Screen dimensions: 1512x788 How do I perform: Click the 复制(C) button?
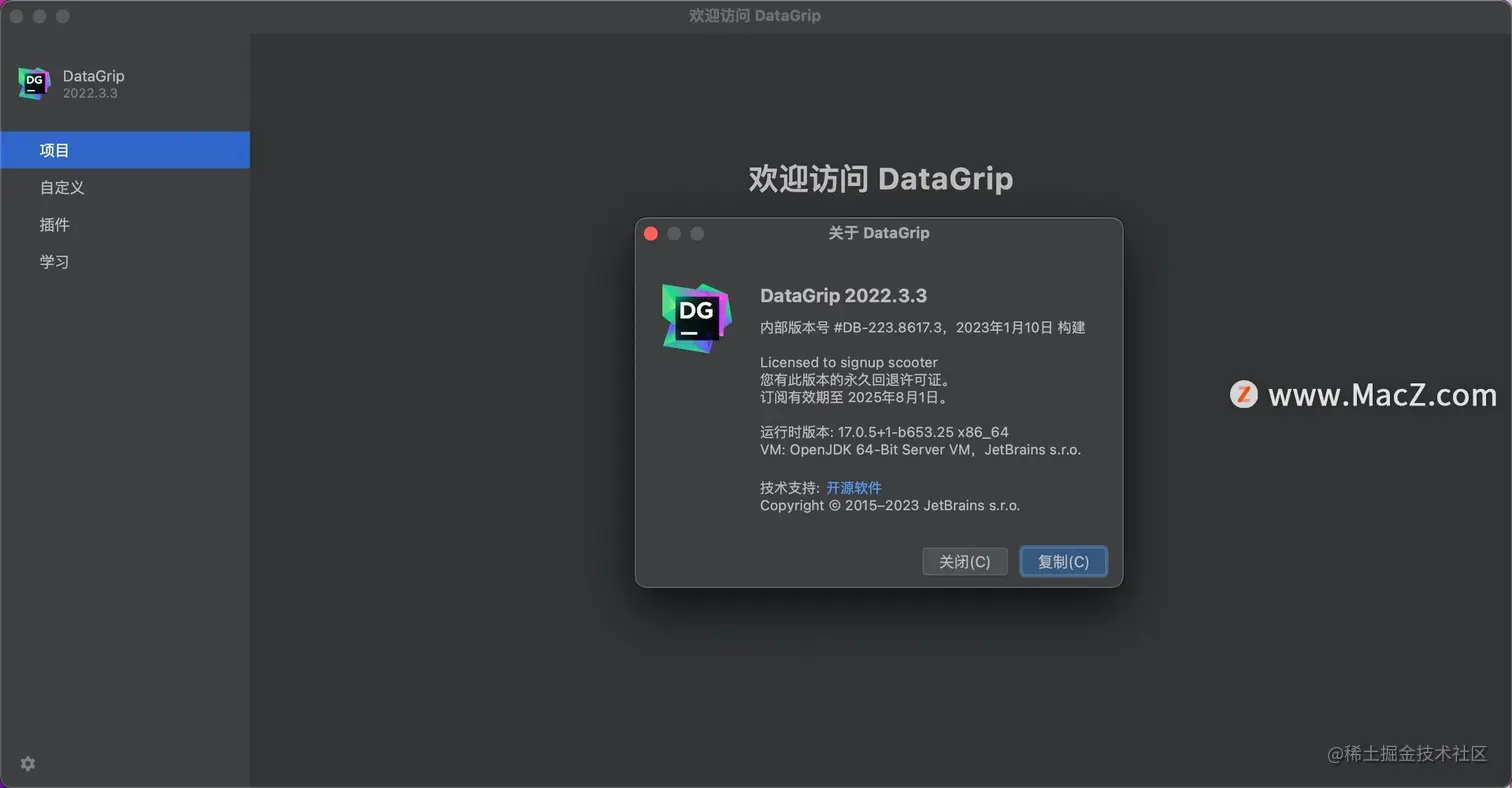pyautogui.click(x=1063, y=561)
